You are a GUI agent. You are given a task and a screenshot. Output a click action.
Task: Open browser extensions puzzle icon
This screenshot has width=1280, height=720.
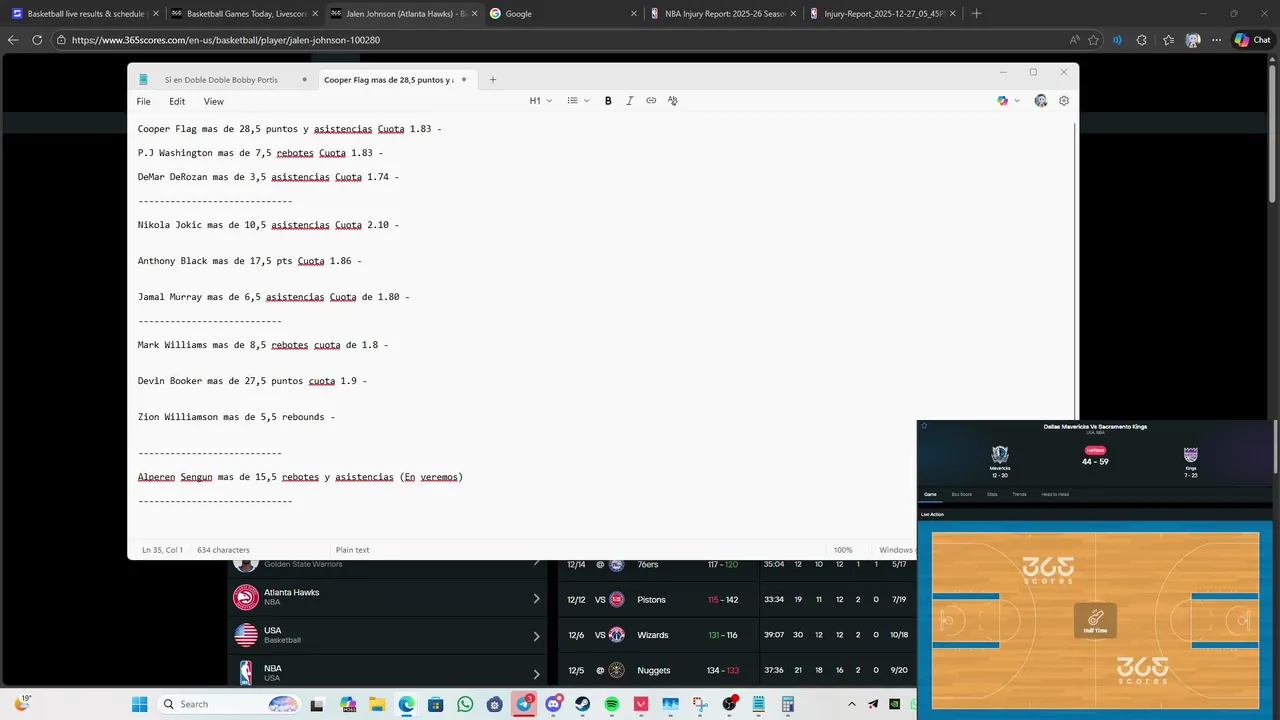coord(1142,40)
